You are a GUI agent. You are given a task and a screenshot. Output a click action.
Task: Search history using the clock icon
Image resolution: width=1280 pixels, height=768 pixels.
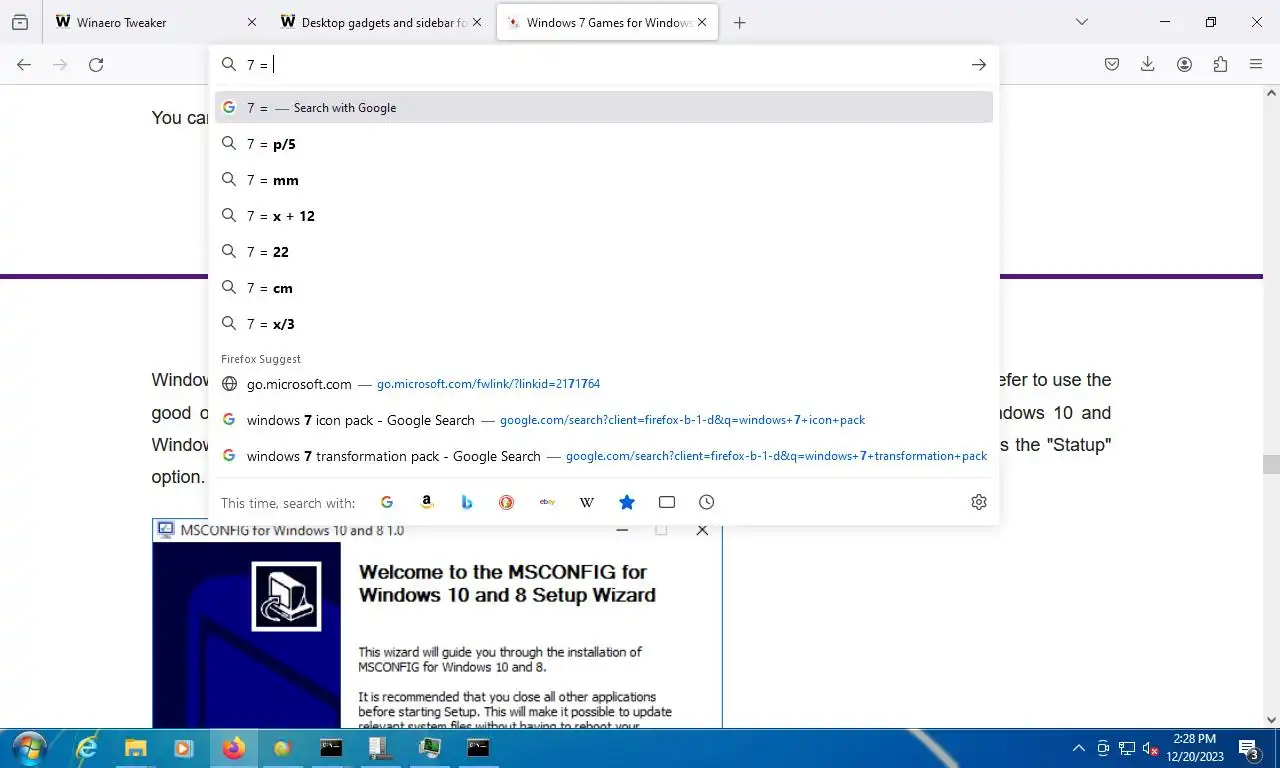click(707, 502)
